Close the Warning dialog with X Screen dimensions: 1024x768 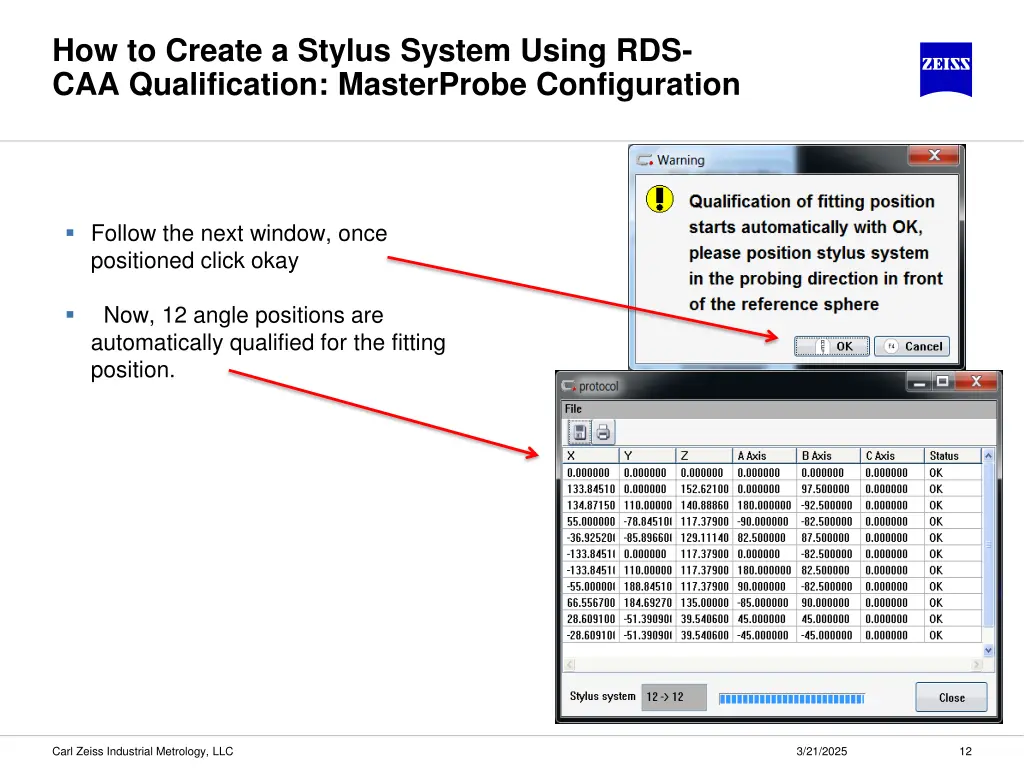click(934, 156)
